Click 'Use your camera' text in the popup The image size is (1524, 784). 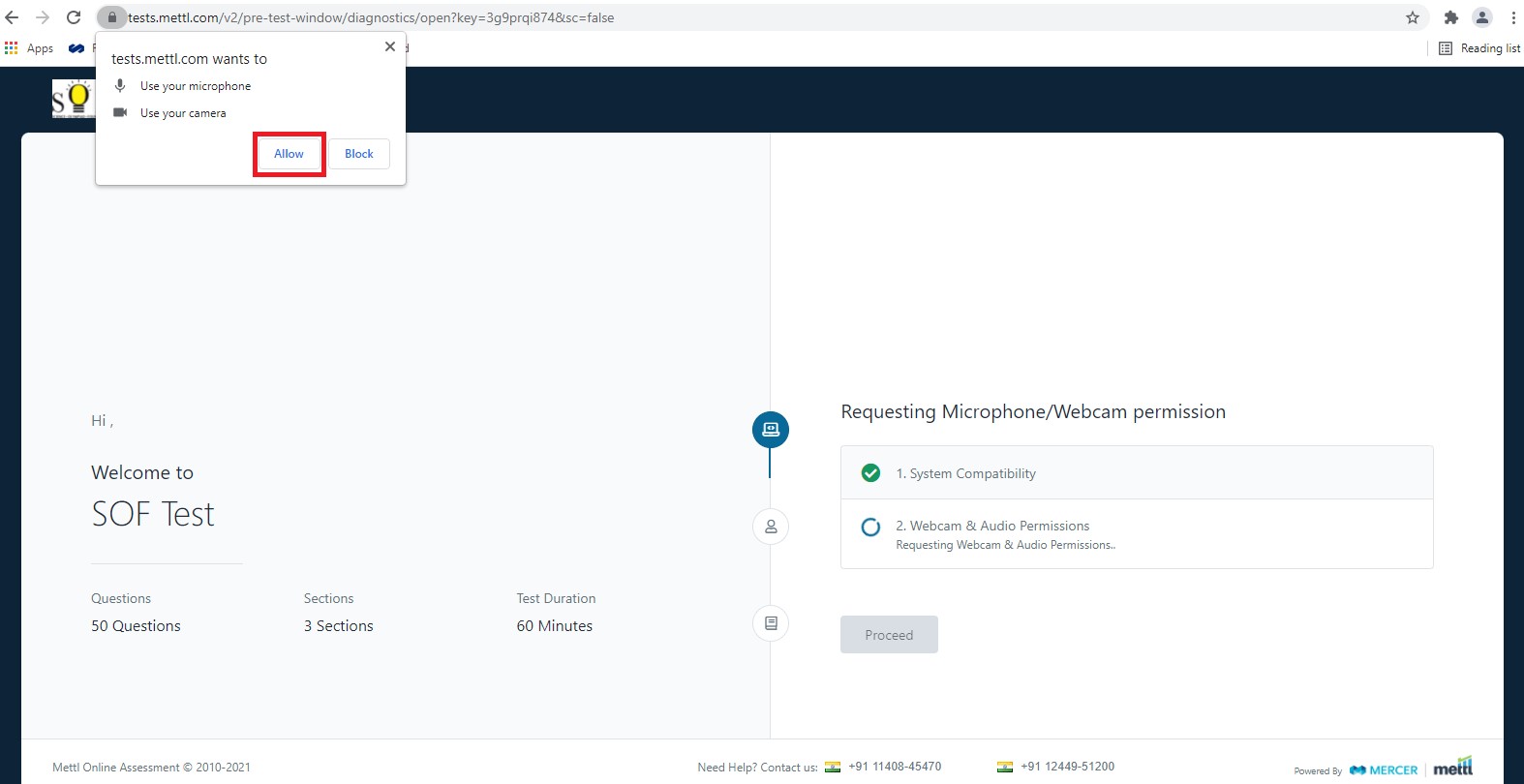pyautogui.click(x=183, y=113)
